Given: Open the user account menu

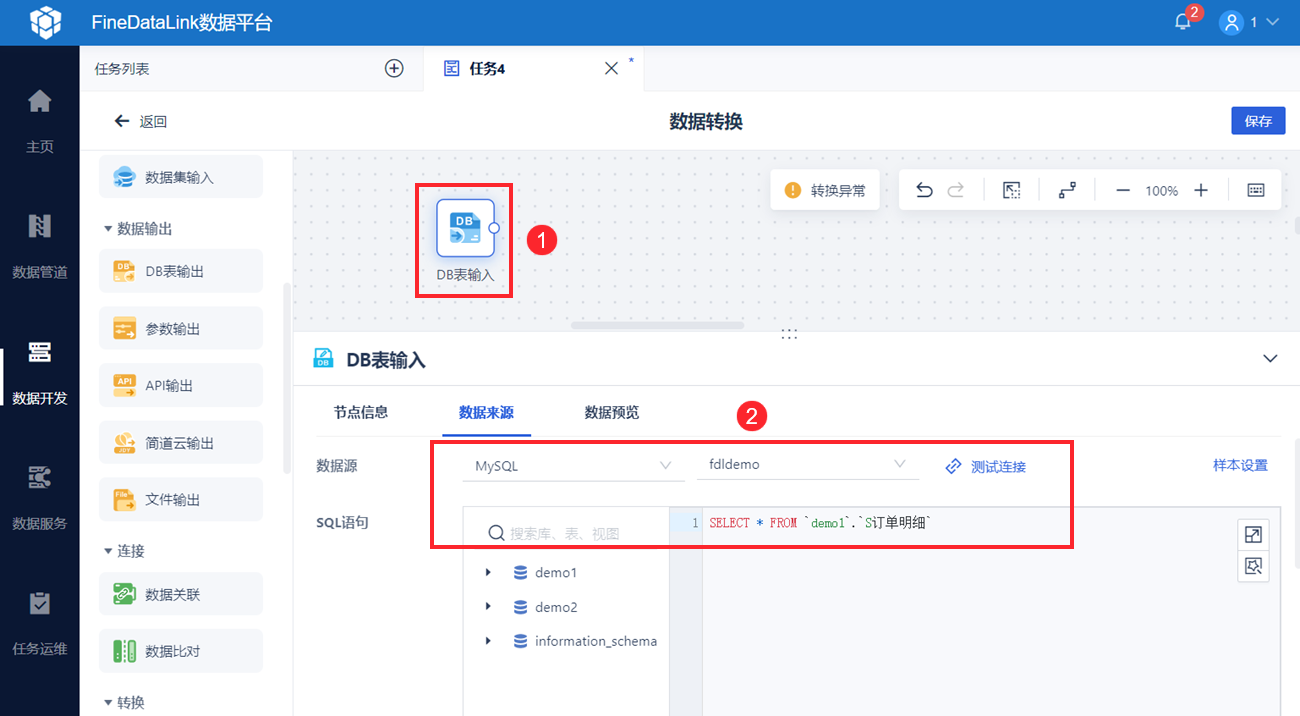Looking at the screenshot, I should tap(1249, 22).
